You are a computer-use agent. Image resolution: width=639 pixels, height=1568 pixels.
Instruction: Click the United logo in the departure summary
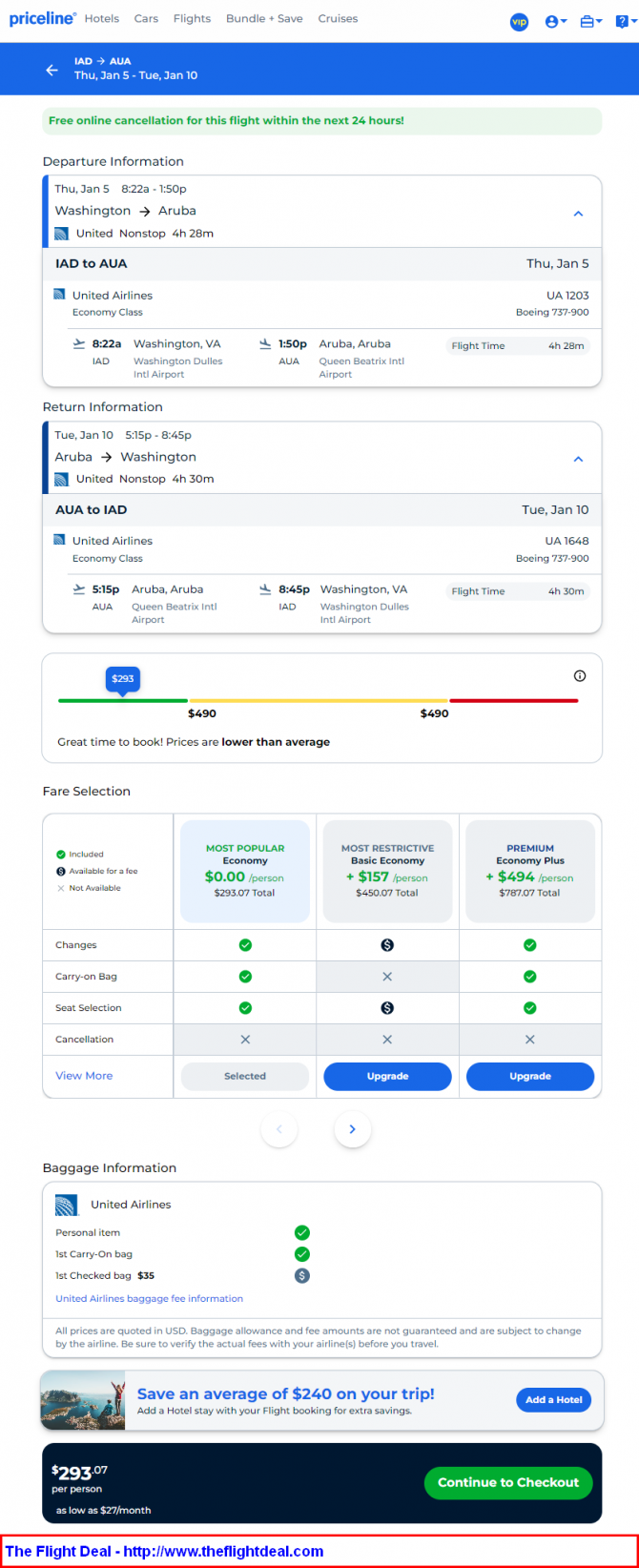[x=61, y=234]
